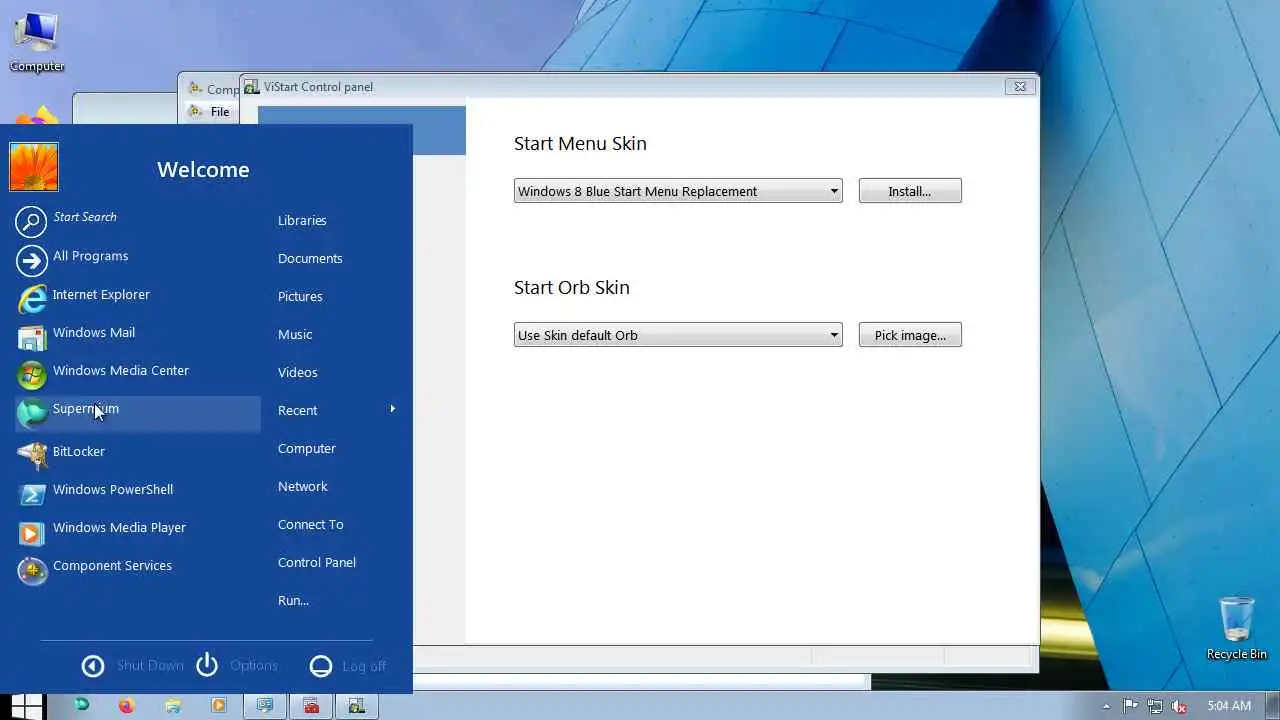Click the Start Search magnifier icon
The image size is (1280, 720).
[31, 222]
